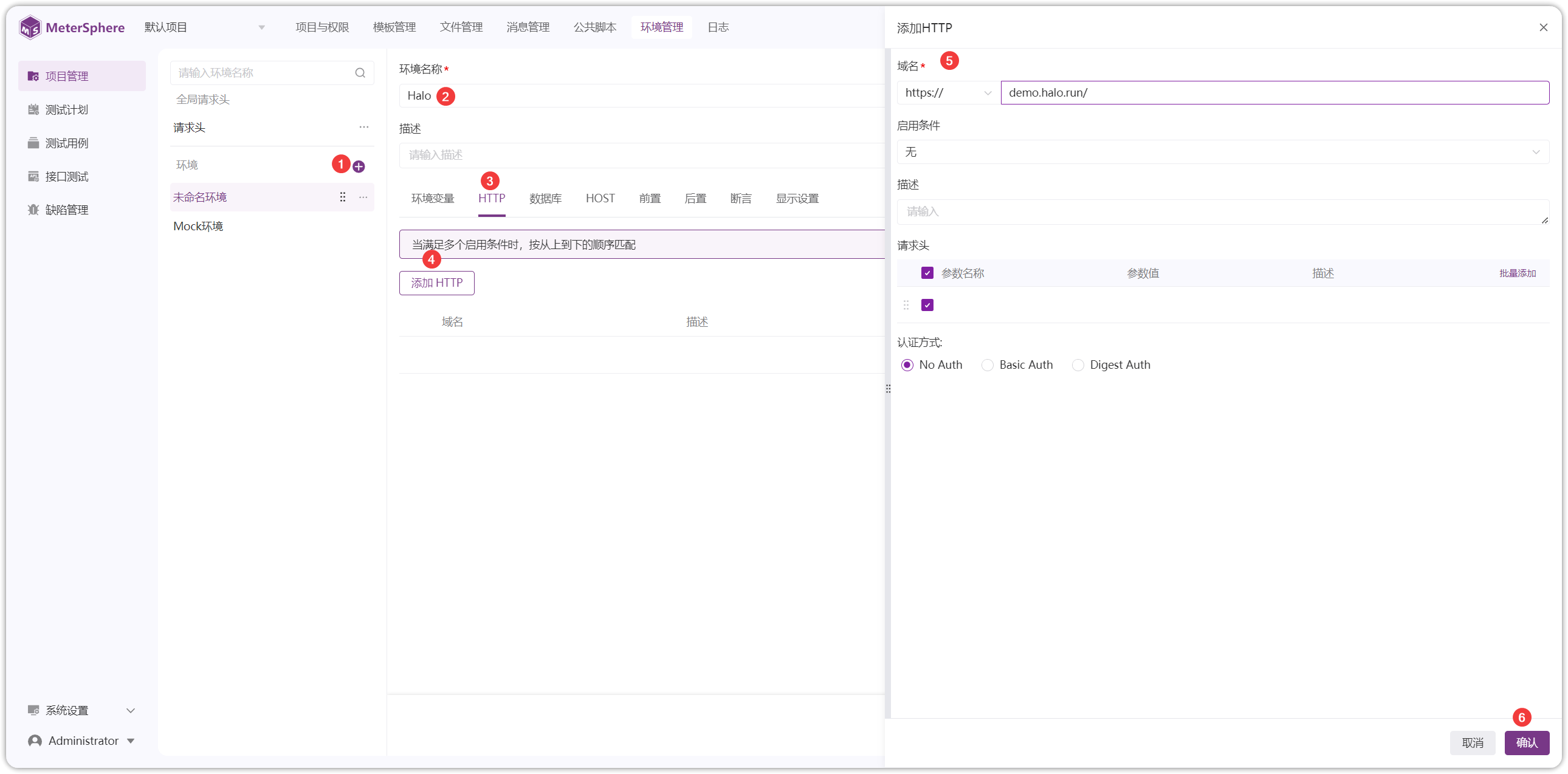
Task: Switch to the 数据库 tab
Action: 545,199
